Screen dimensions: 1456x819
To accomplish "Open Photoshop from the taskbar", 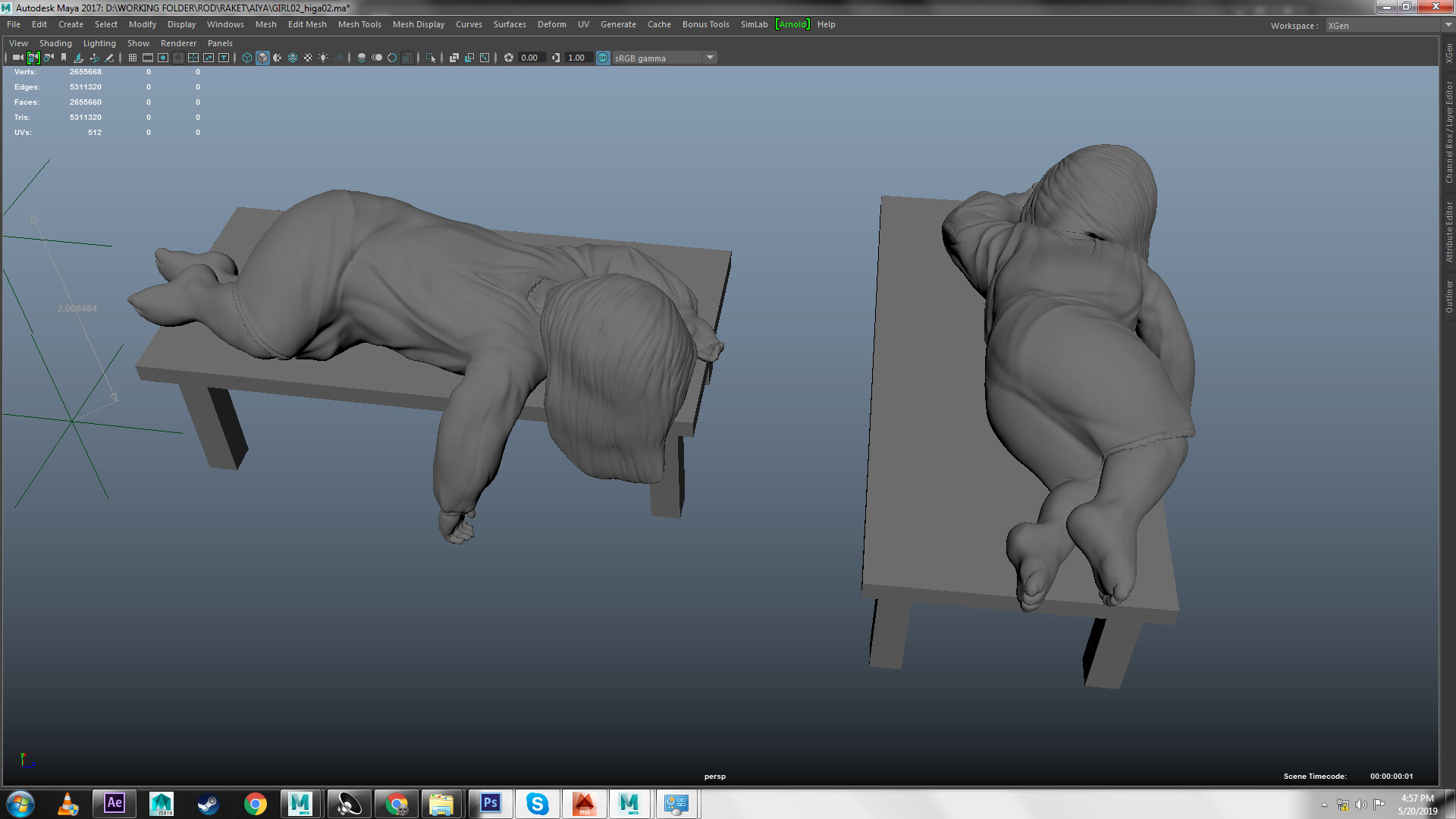I will pos(491,803).
